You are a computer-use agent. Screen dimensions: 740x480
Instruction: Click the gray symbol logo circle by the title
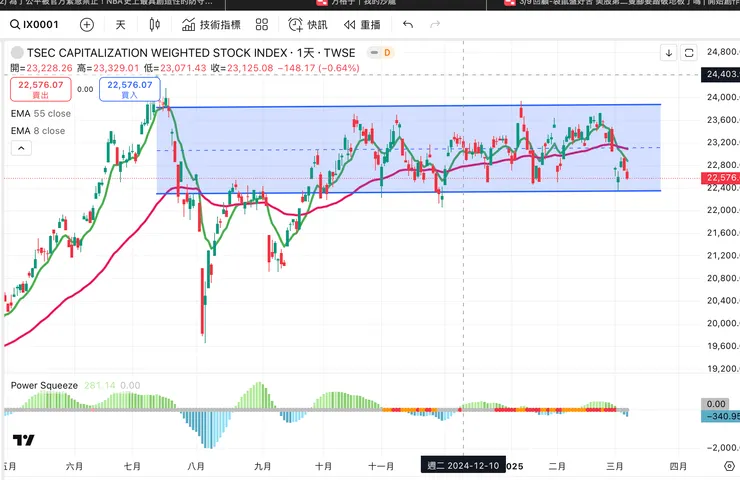click(17, 52)
